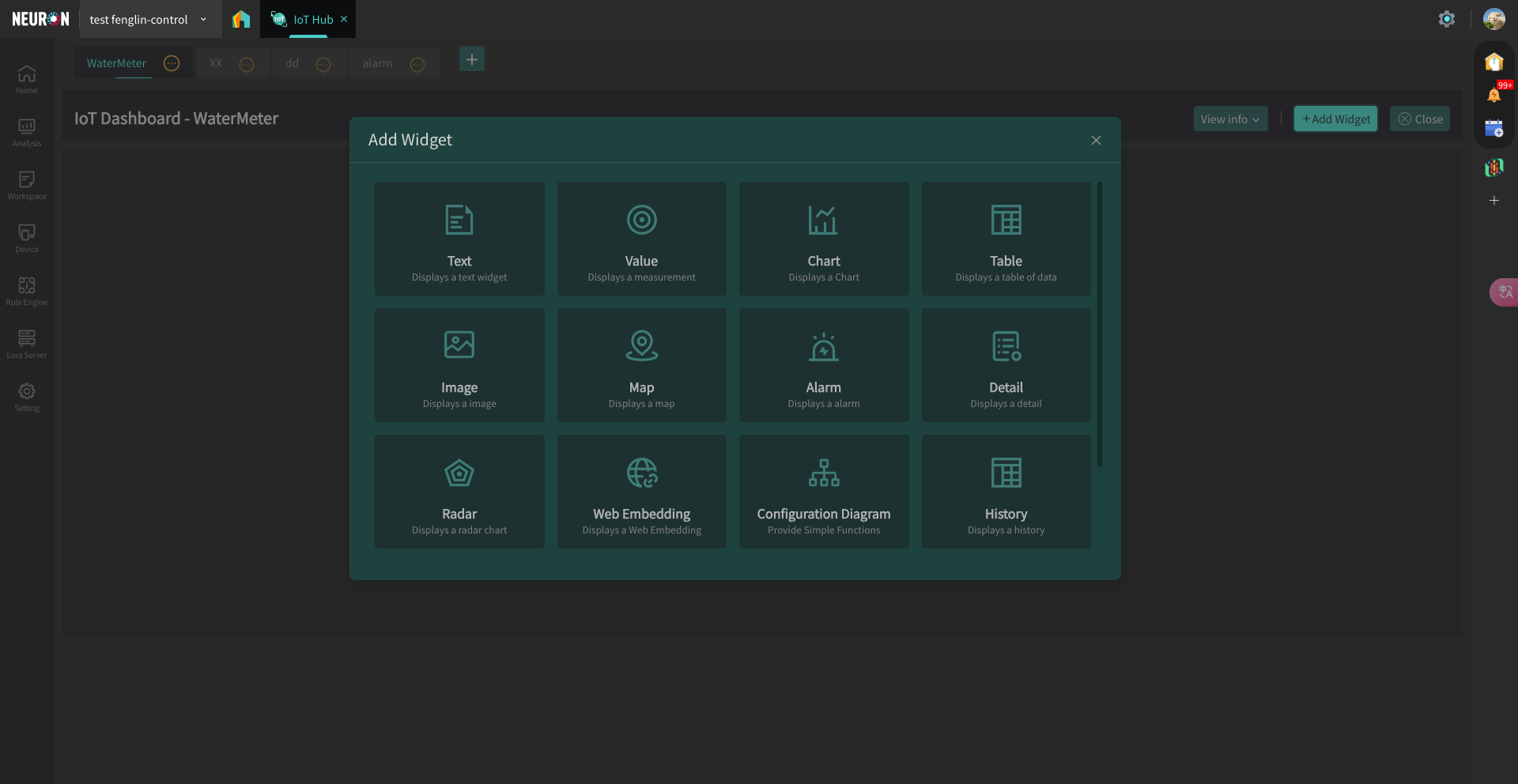Screen dimensions: 1518x784
Task: Select the History widget
Action: click(1006, 492)
